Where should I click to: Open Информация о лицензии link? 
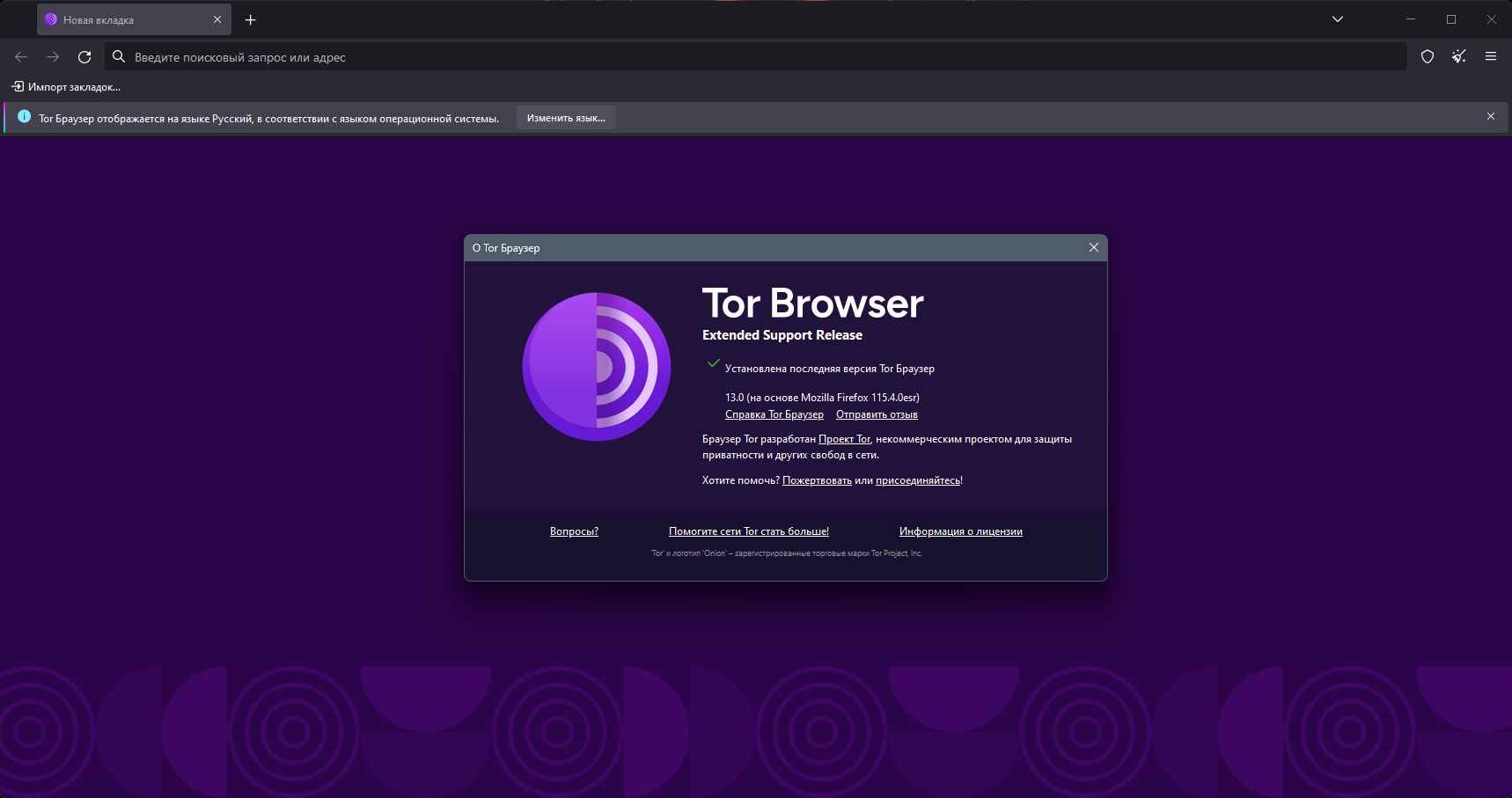(961, 531)
